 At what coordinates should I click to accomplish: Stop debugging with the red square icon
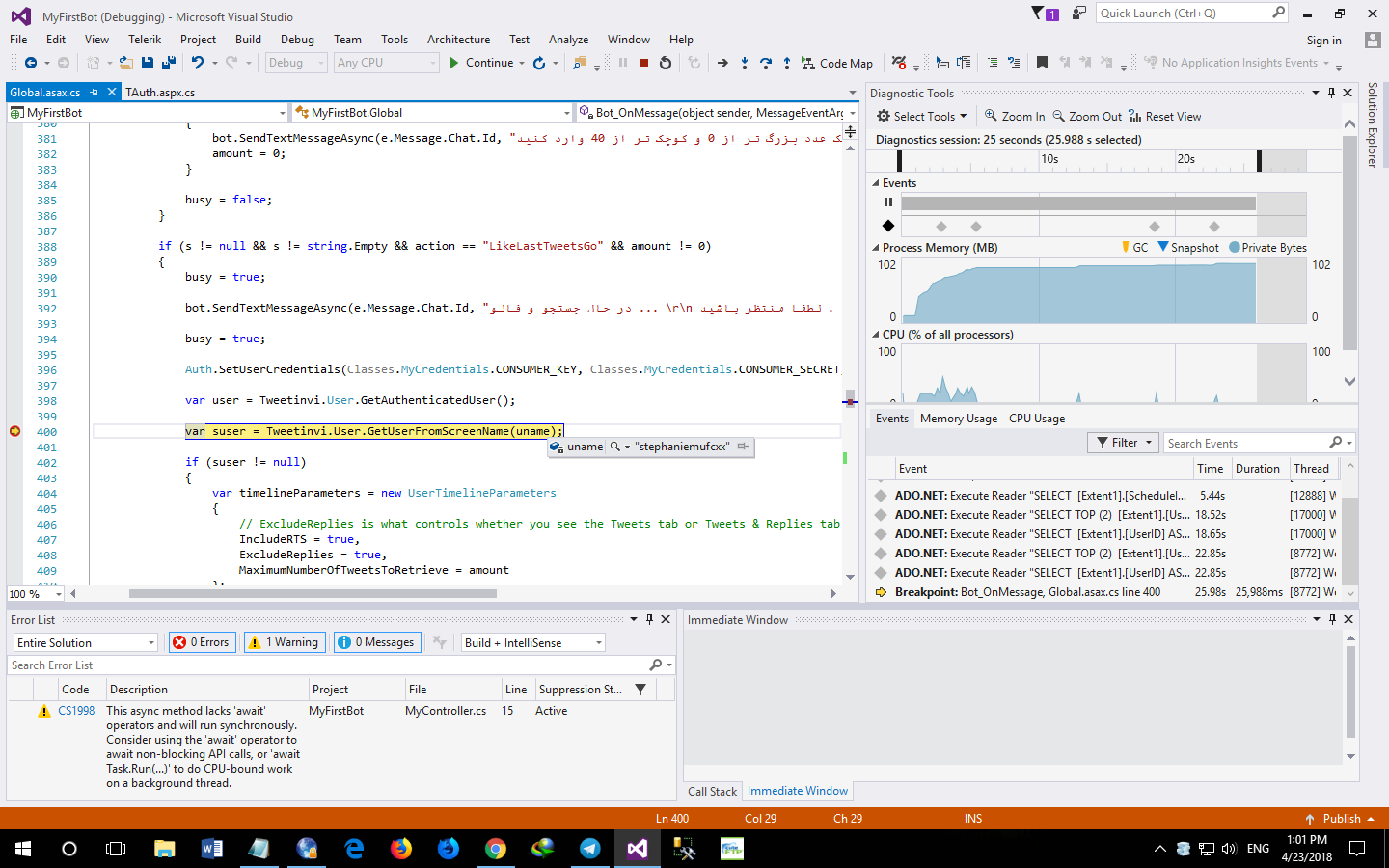tap(643, 63)
